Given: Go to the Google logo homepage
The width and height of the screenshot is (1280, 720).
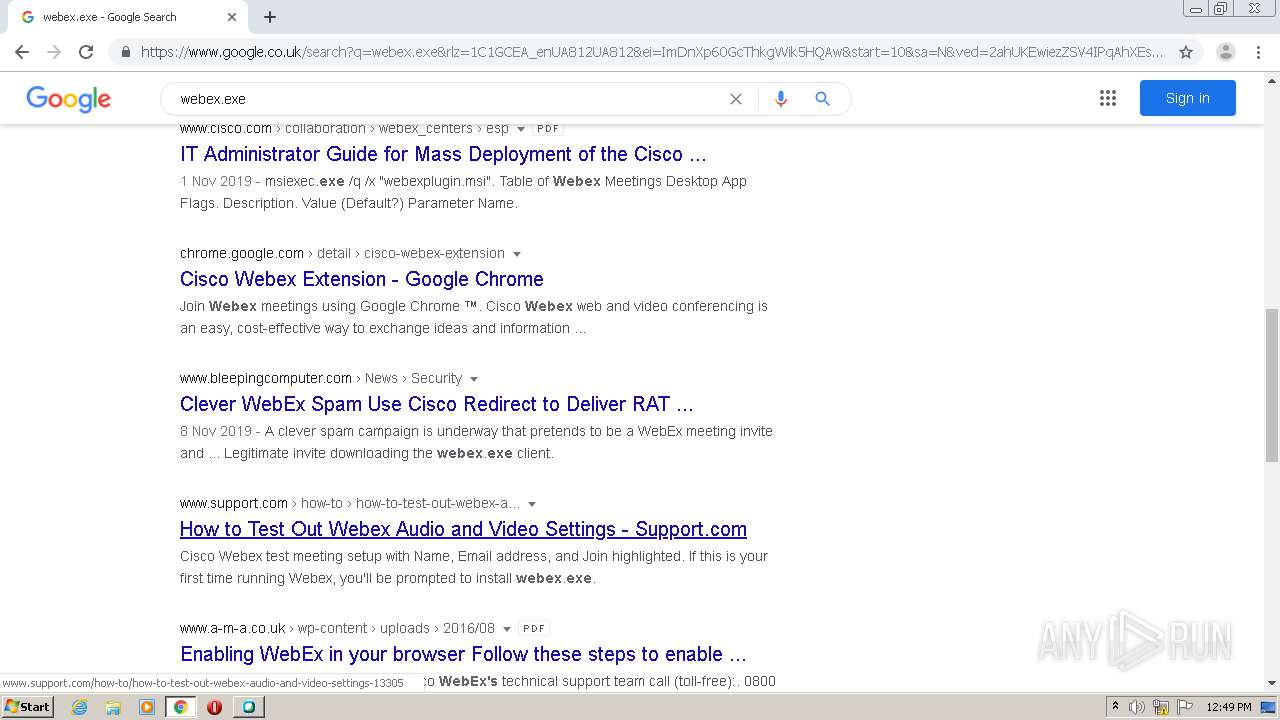Looking at the screenshot, I should [x=68, y=99].
